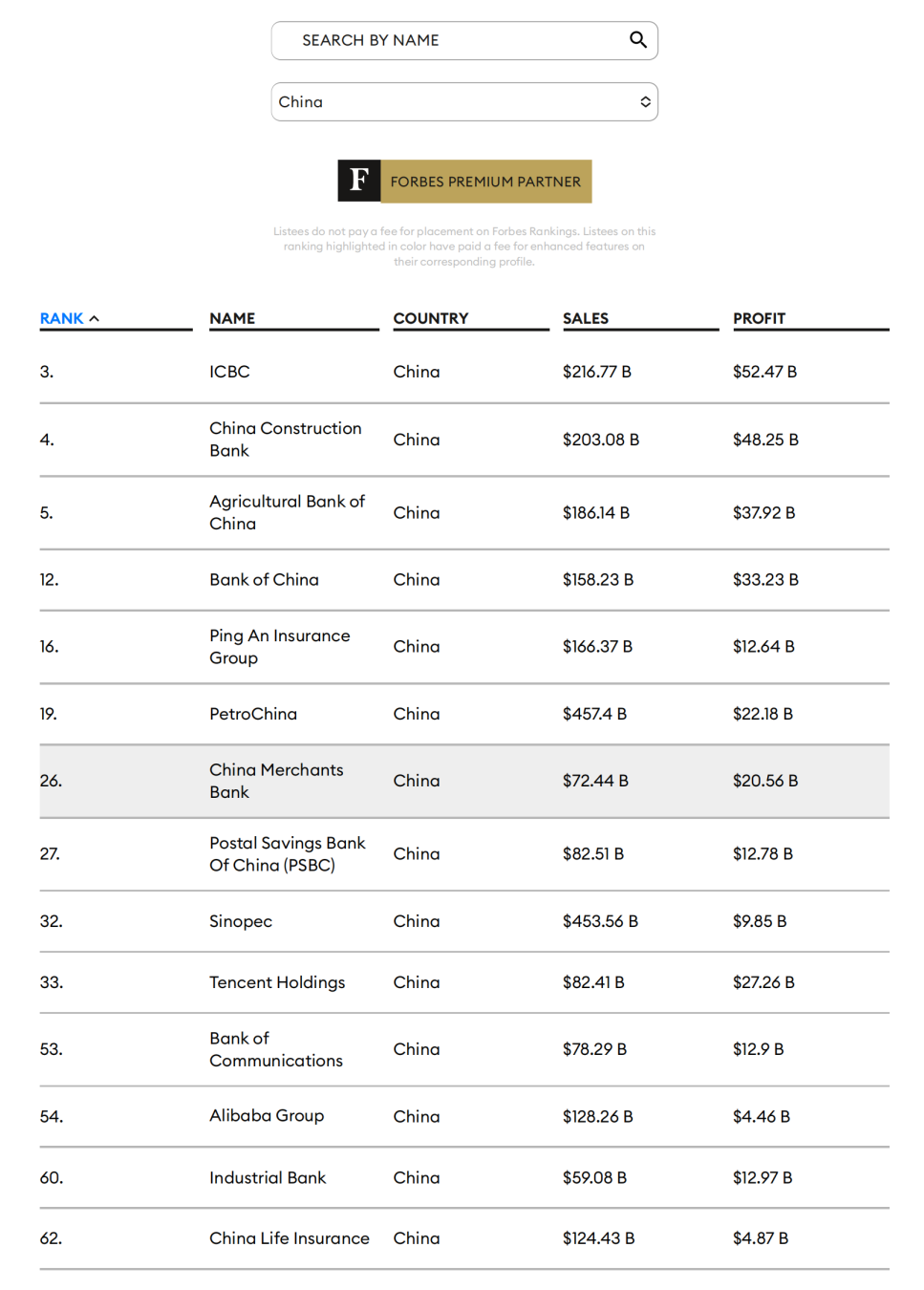Open the PetroChina listing

(253, 714)
